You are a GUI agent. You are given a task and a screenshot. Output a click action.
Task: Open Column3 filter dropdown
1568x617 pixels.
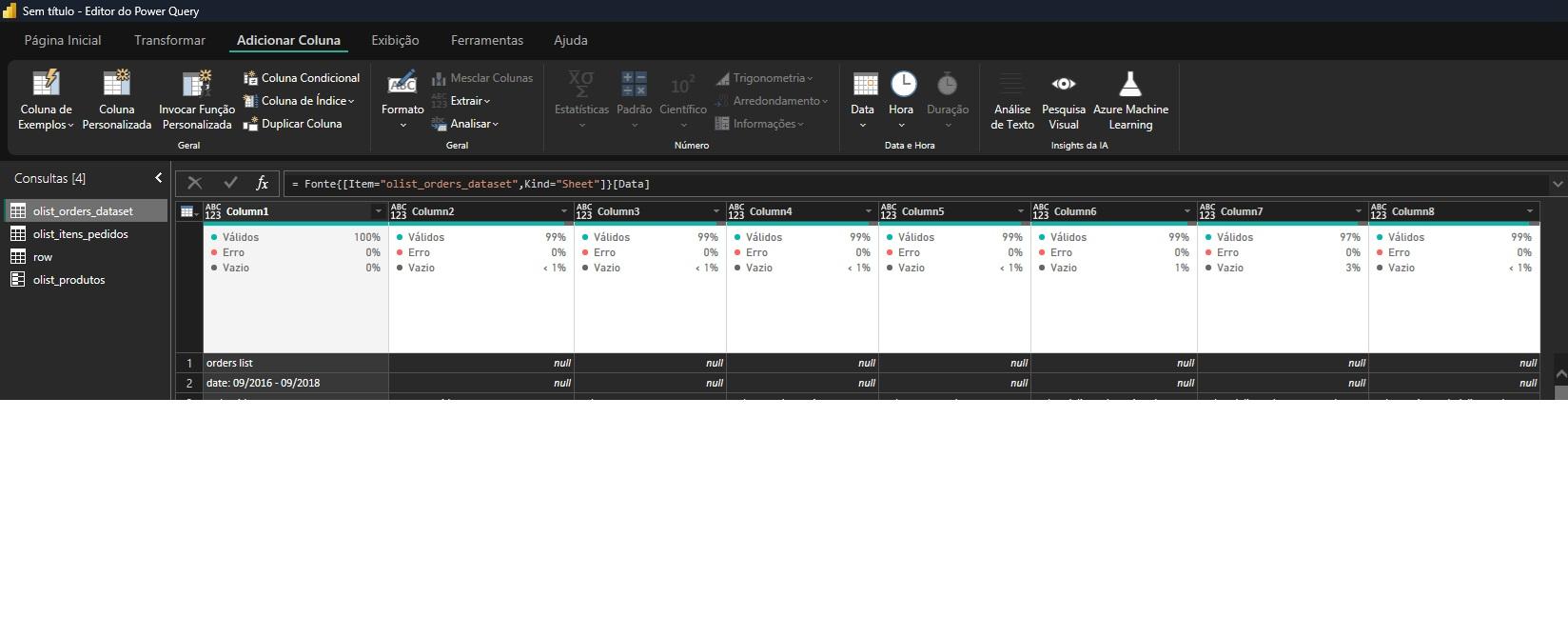click(x=715, y=211)
